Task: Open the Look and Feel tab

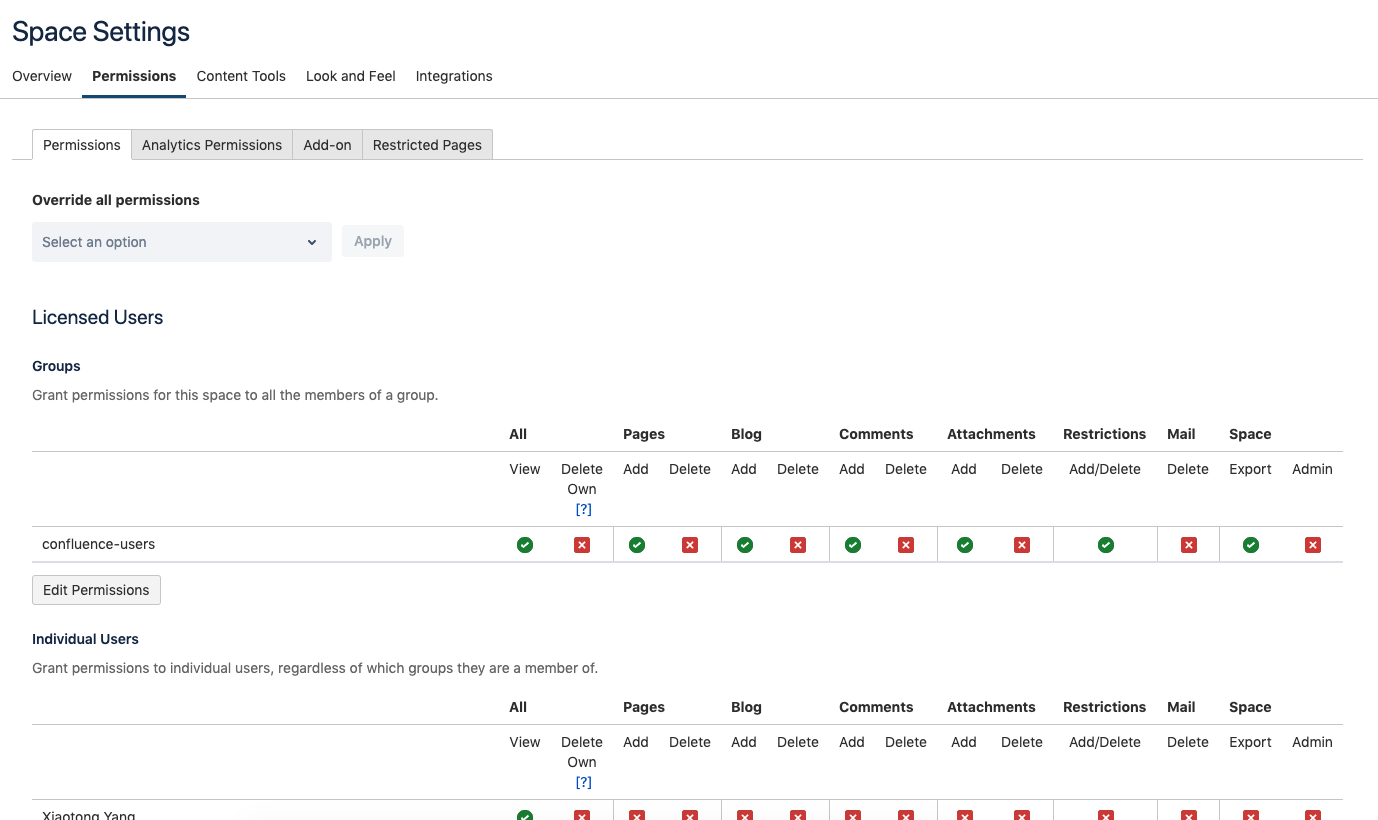Action: [x=350, y=76]
